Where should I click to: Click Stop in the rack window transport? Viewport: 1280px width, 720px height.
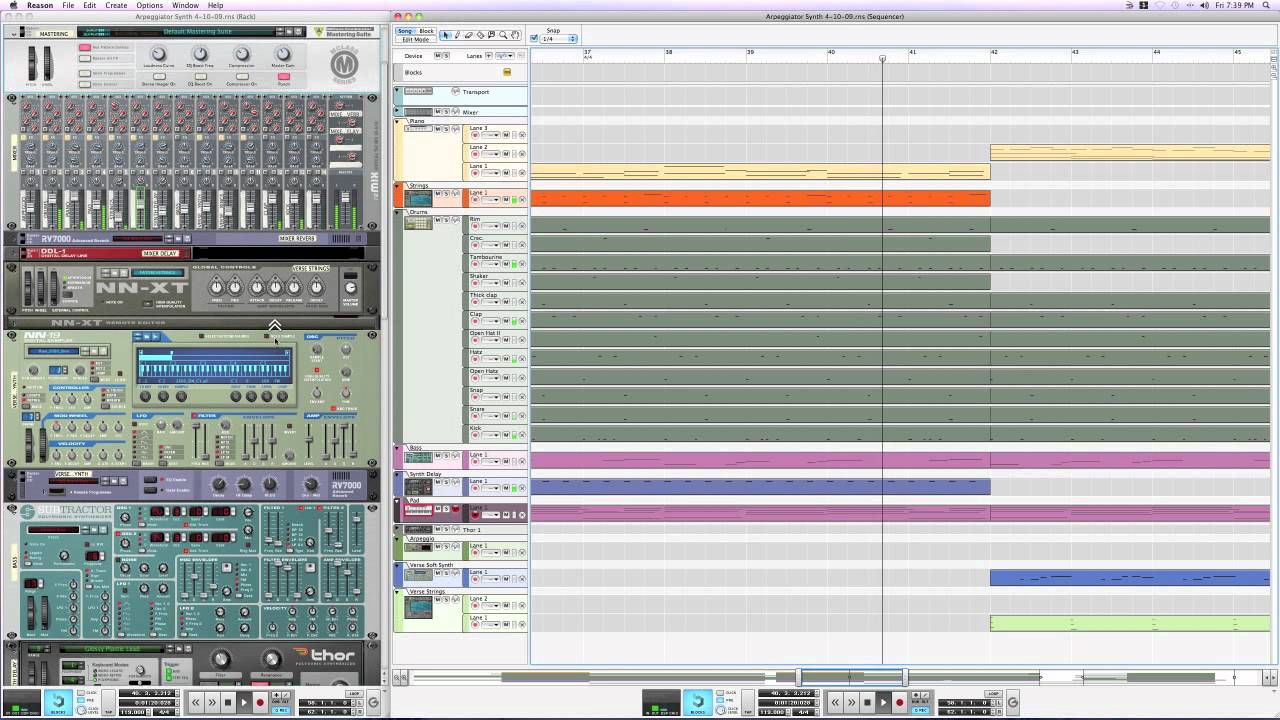(228, 702)
